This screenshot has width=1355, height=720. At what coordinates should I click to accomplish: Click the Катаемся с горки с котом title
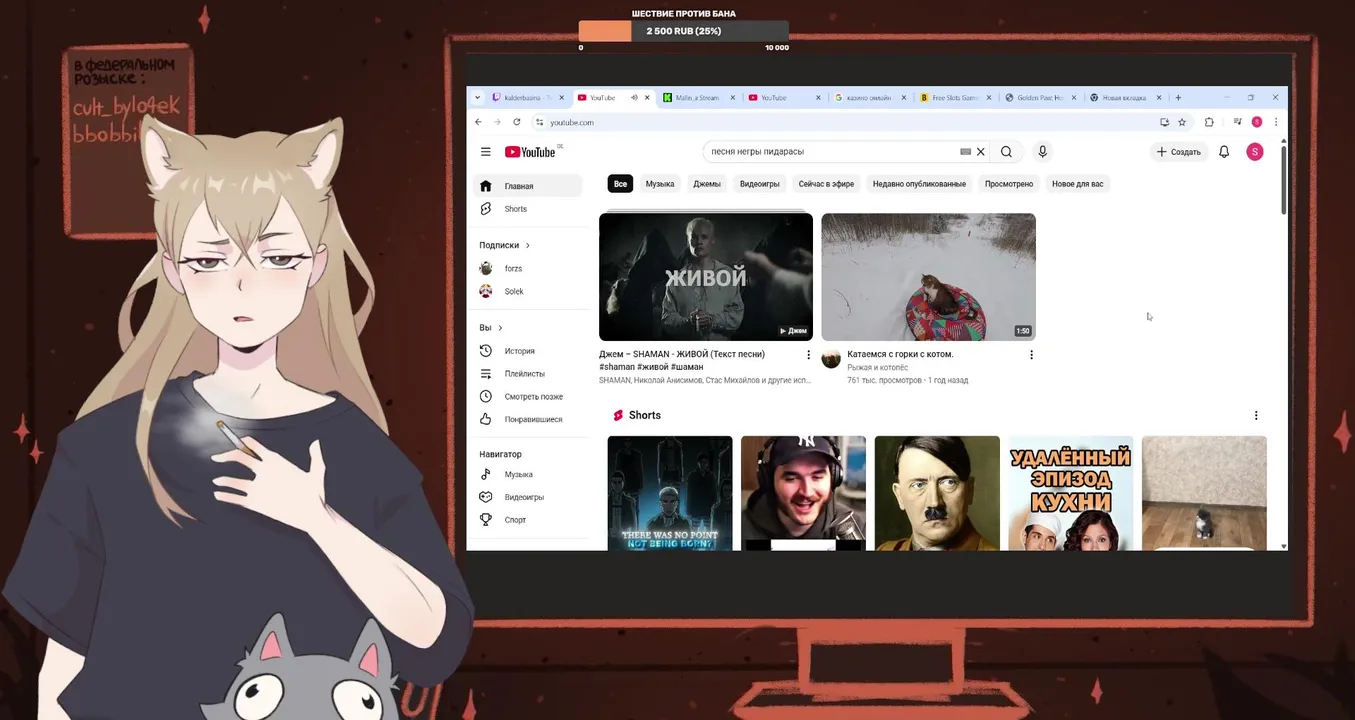coord(900,354)
